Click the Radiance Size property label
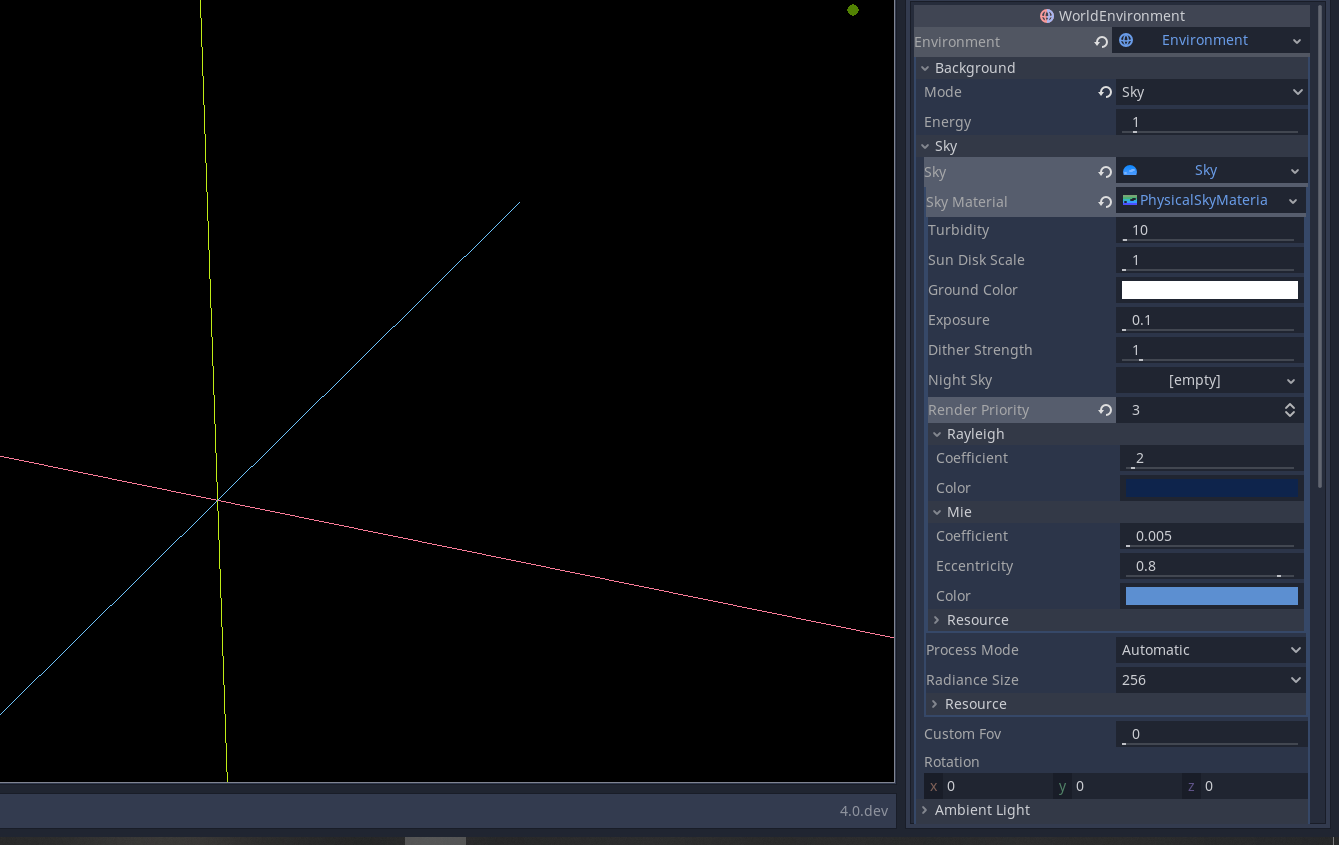 pos(972,680)
